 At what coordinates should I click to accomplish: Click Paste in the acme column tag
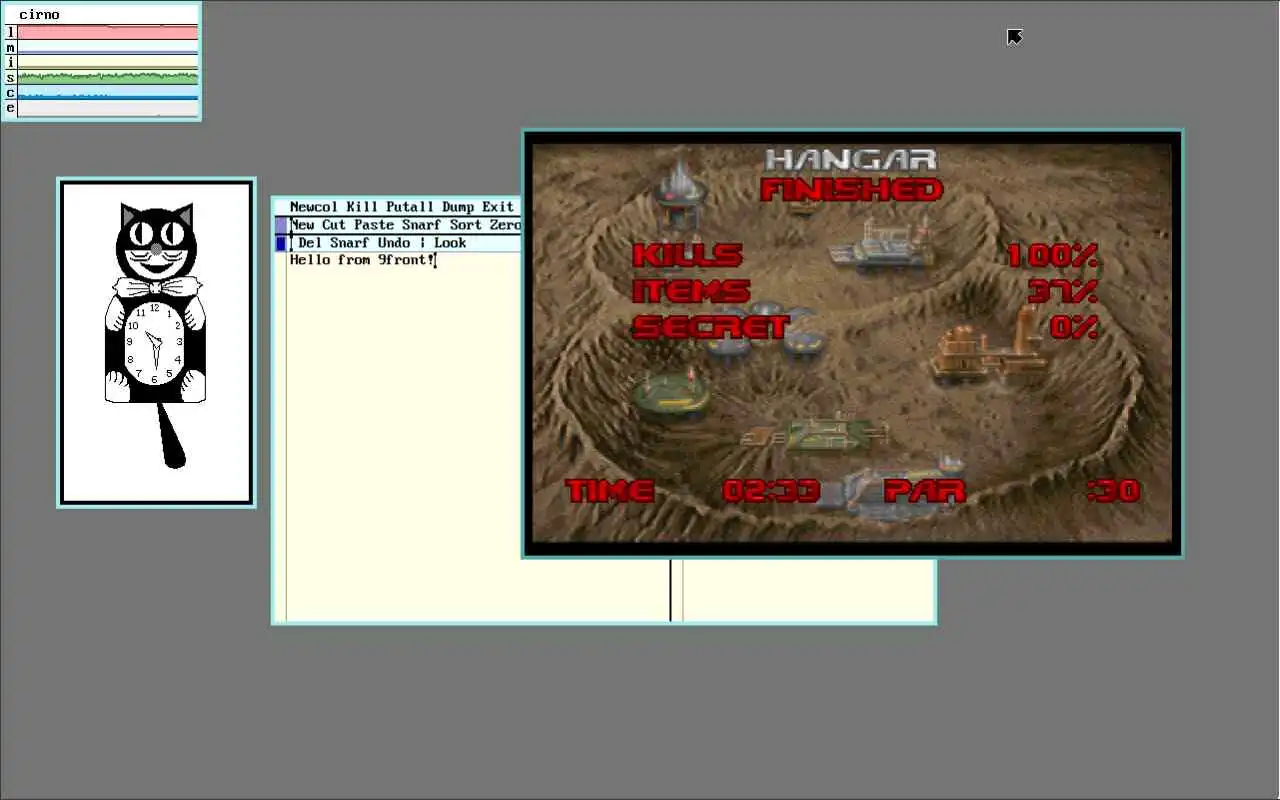pyautogui.click(x=374, y=225)
